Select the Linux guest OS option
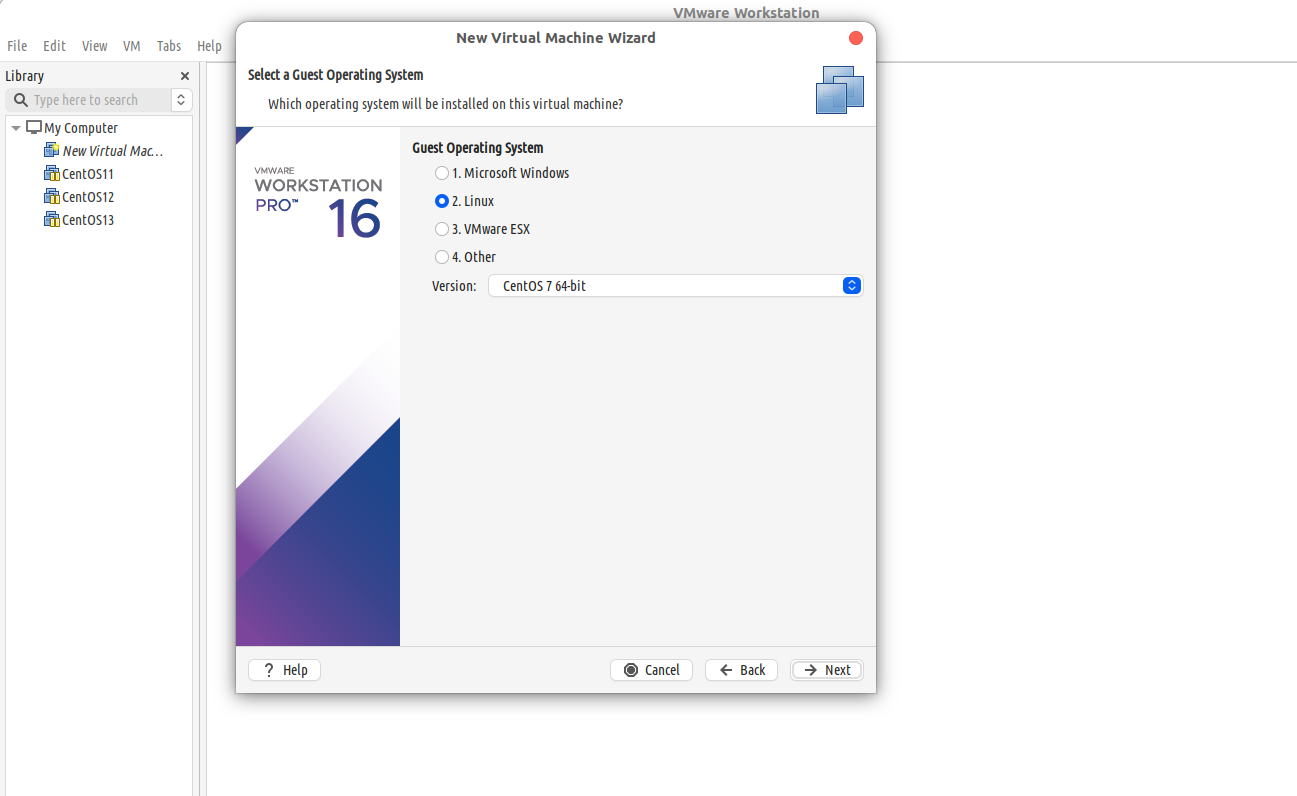 pos(442,201)
